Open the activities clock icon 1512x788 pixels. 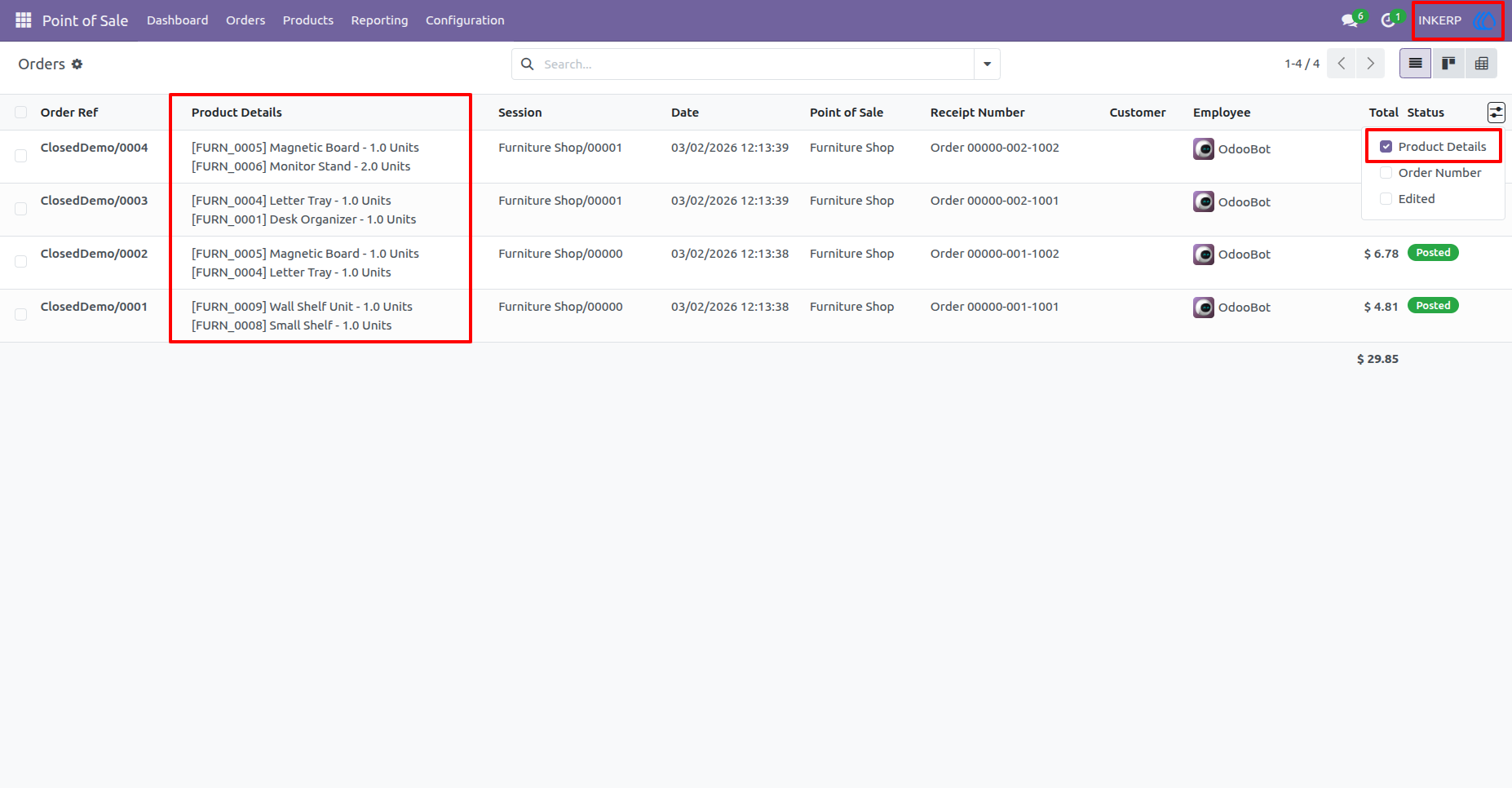tap(1388, 20)
